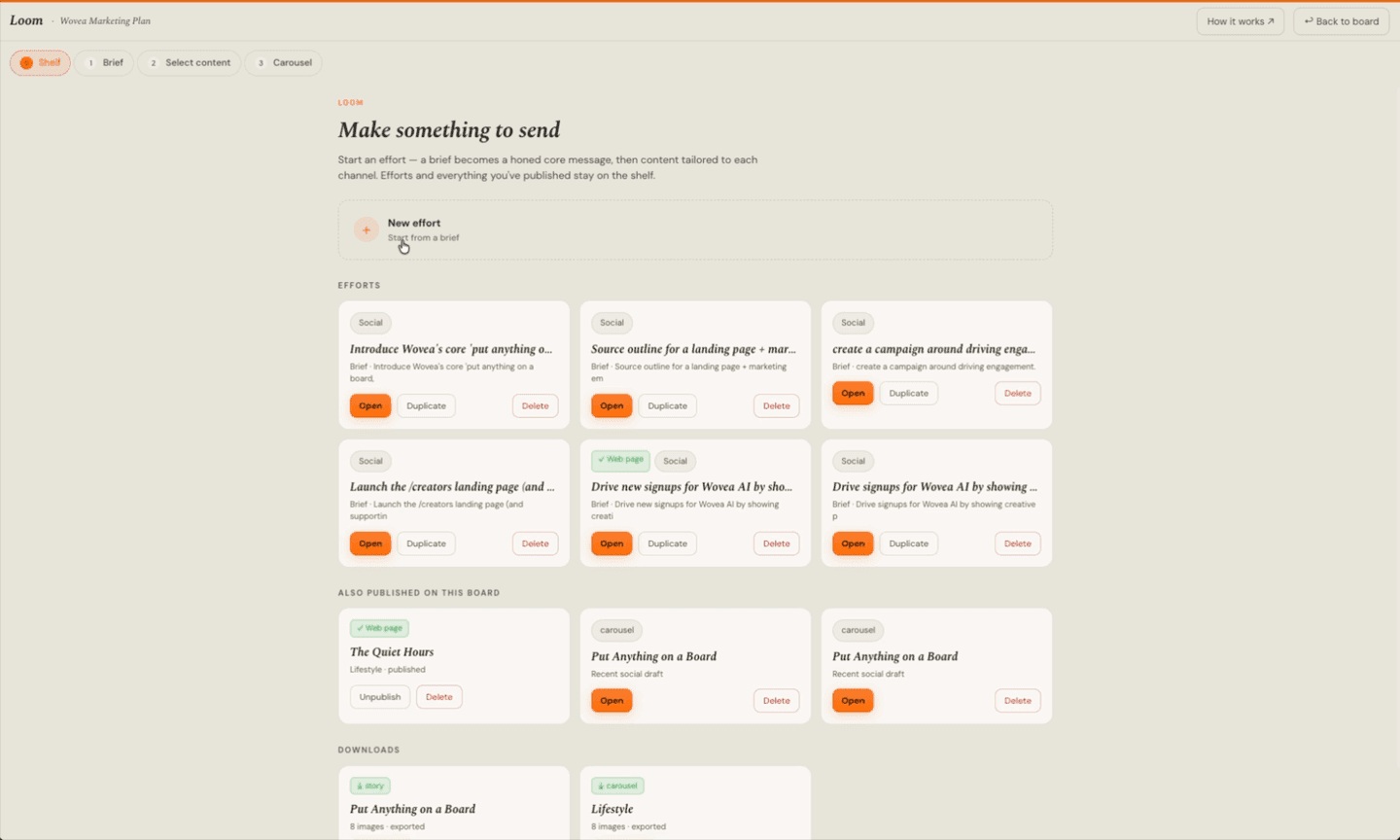Image resolution: width=1400 pixels, height=840 pixels.
Task: Delete "Drive signups for Wovea AI by showing" effort
Action: point(1017,543)
